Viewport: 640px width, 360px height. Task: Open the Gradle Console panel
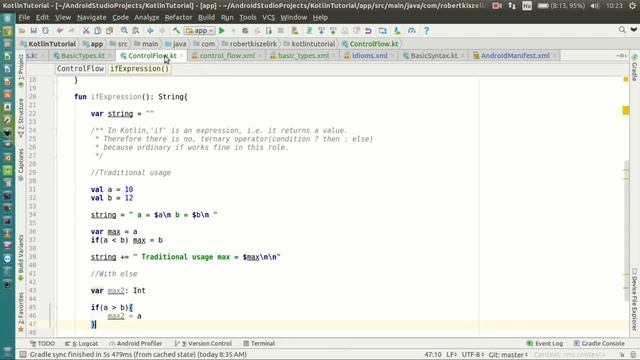pos(599,344)
